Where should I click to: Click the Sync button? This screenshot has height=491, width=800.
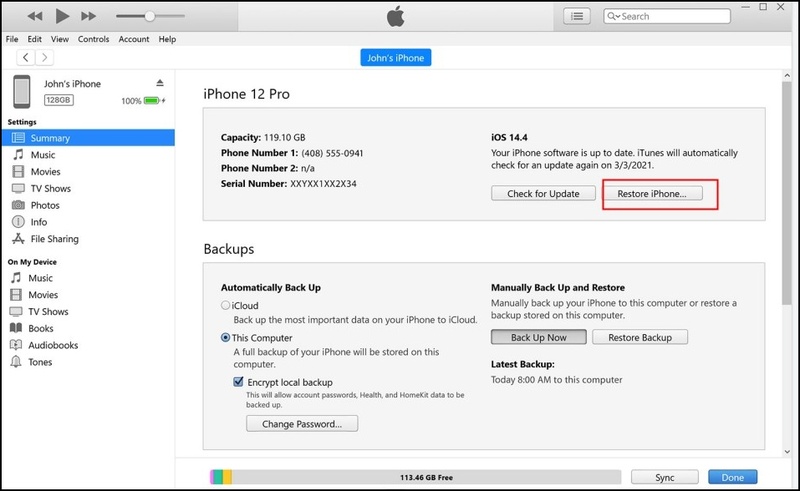click(x=664, y=477)
